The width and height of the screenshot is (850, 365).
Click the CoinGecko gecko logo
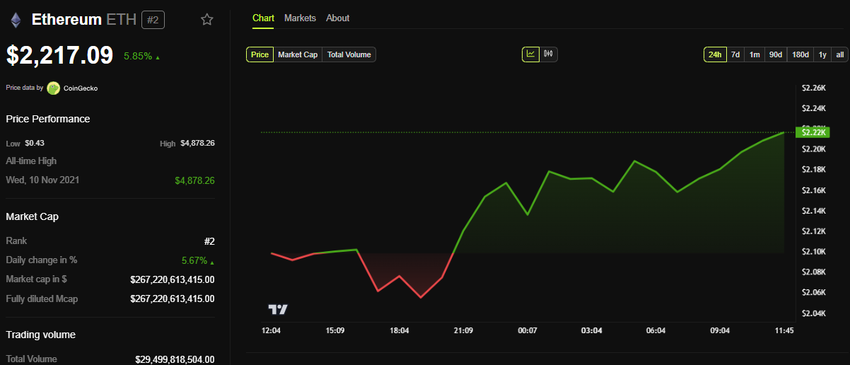coord(53,88)
